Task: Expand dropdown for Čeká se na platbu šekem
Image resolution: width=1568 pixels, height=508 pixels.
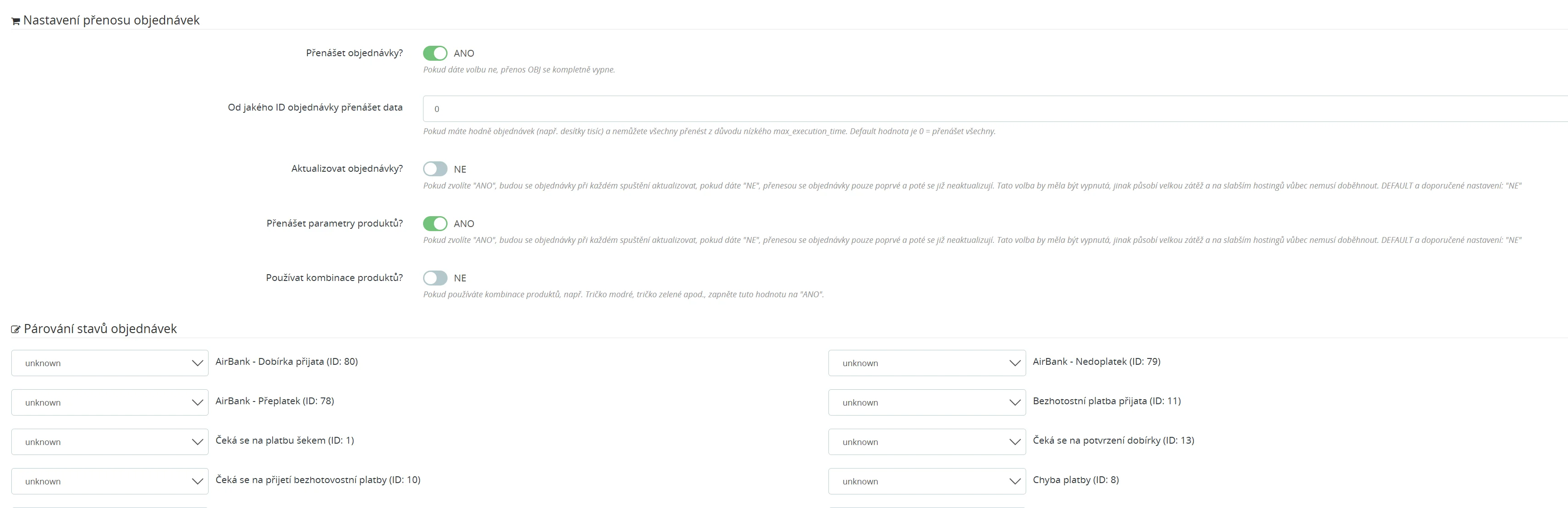Action: (x=110, y=442)
